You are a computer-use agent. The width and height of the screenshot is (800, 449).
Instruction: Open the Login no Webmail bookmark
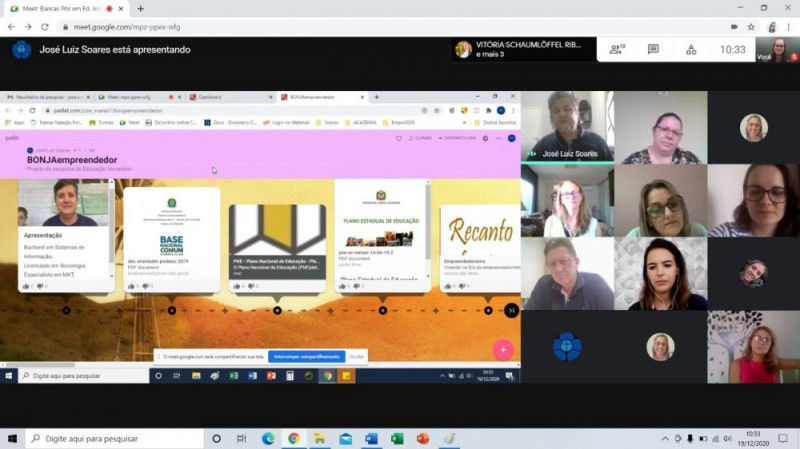[x=286, y=122]
